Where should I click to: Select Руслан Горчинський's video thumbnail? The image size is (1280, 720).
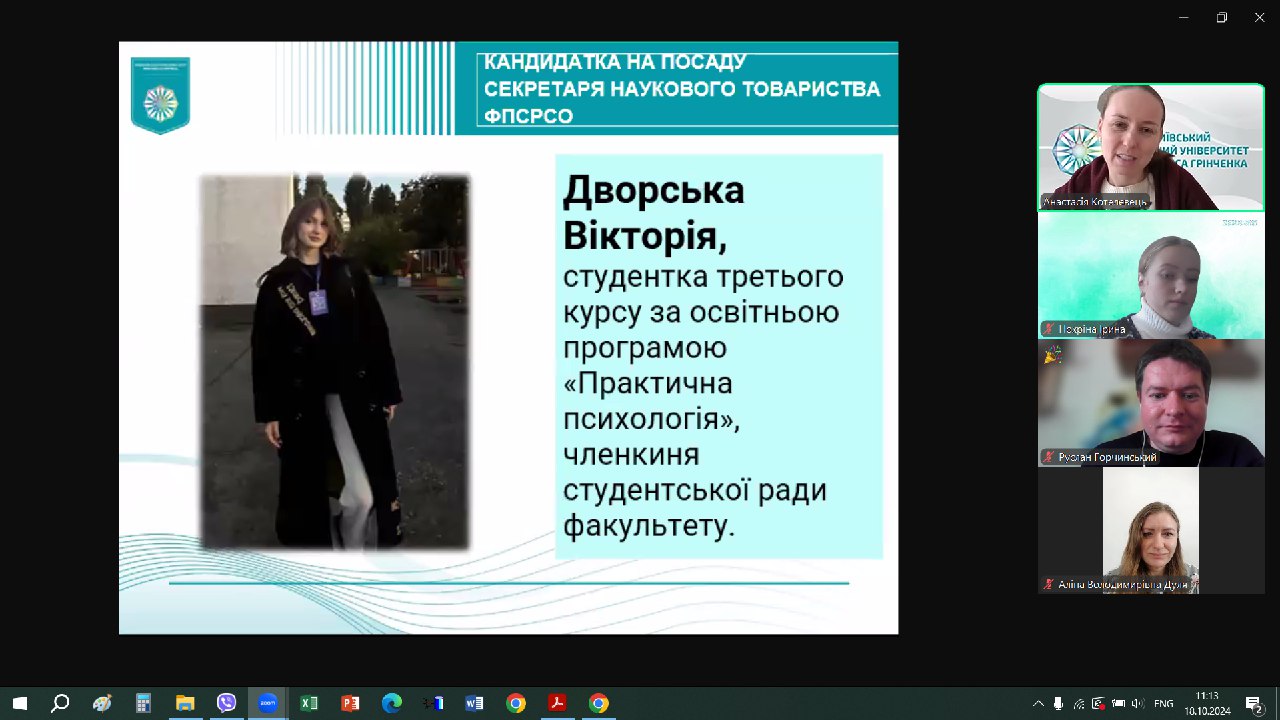click(1150, 402)
